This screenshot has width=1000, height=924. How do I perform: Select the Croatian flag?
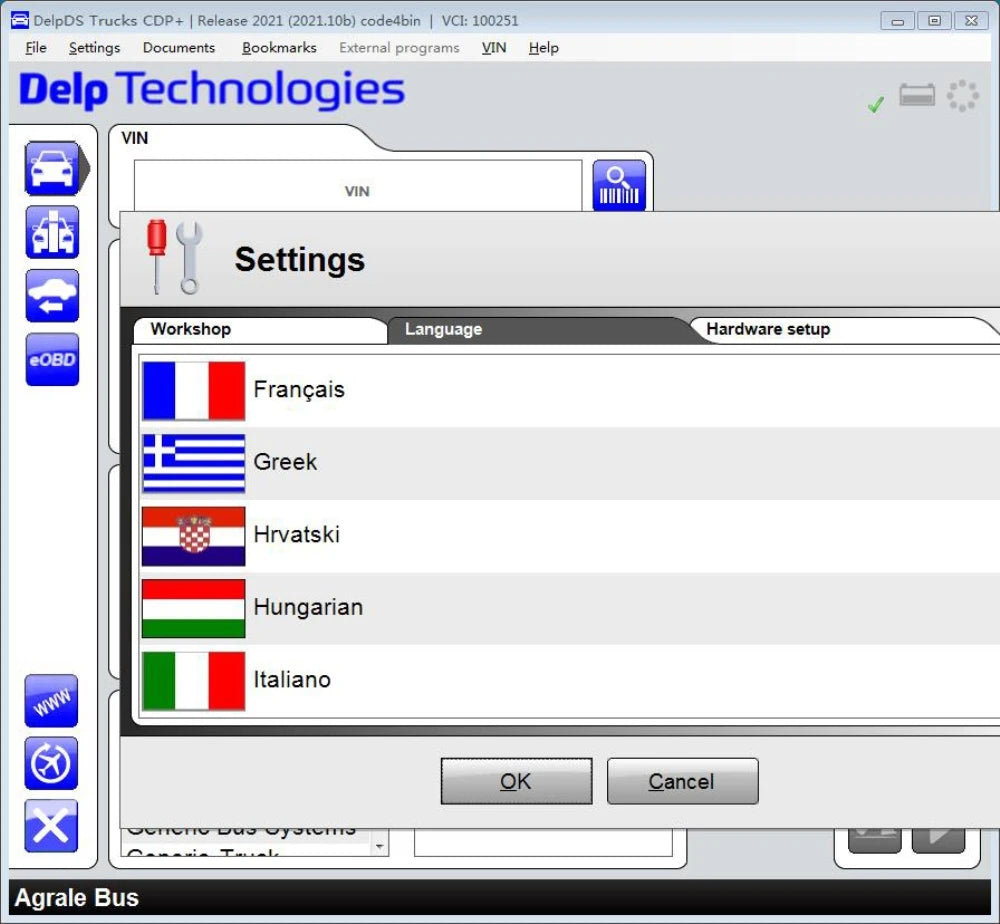tap(193, 536)
